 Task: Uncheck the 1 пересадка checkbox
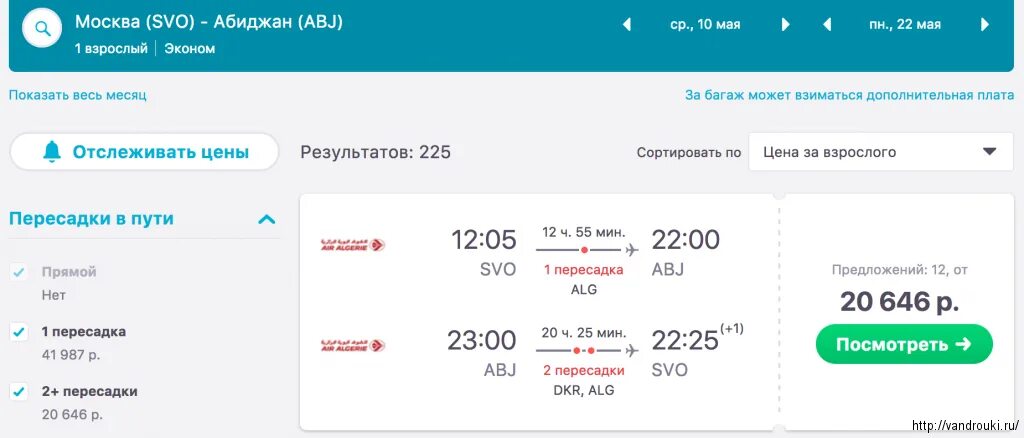coord(19,332)
